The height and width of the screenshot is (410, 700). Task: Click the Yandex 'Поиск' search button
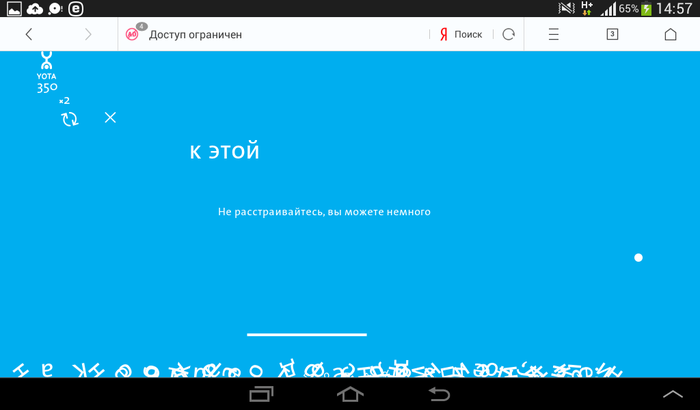461,34
